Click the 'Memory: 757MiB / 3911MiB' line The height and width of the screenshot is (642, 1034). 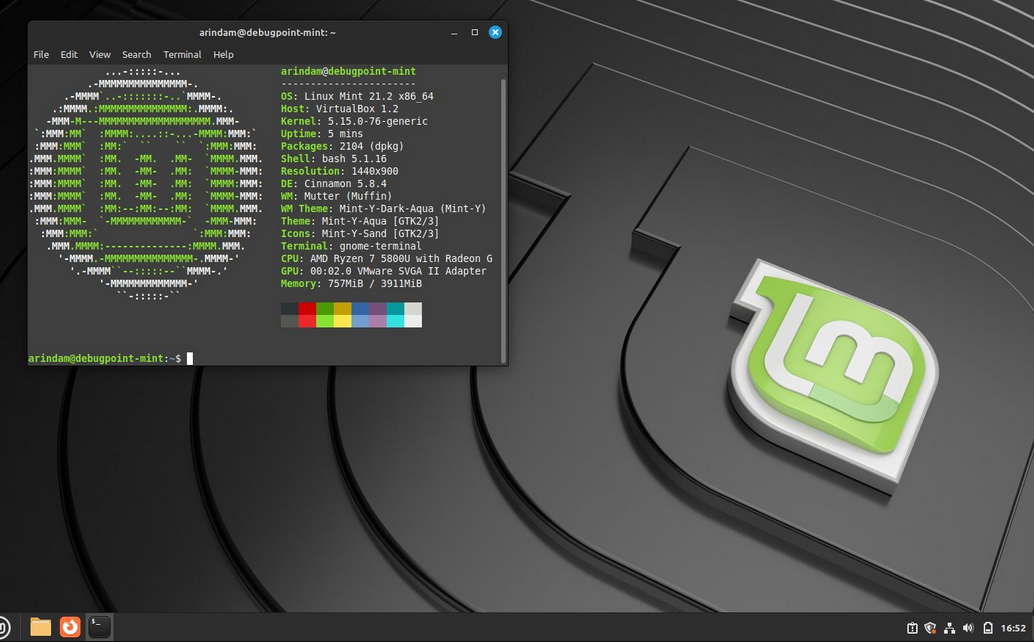pos(351,284)
